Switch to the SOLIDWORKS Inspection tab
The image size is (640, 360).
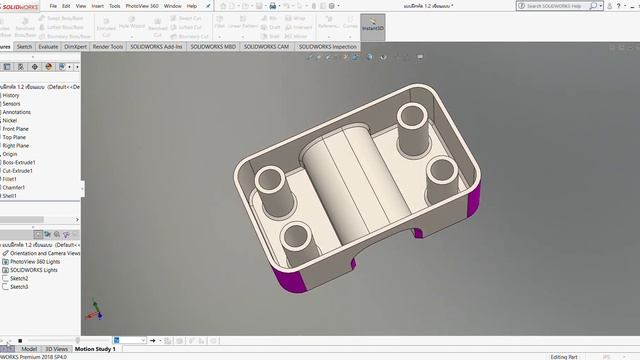point(328,47)
